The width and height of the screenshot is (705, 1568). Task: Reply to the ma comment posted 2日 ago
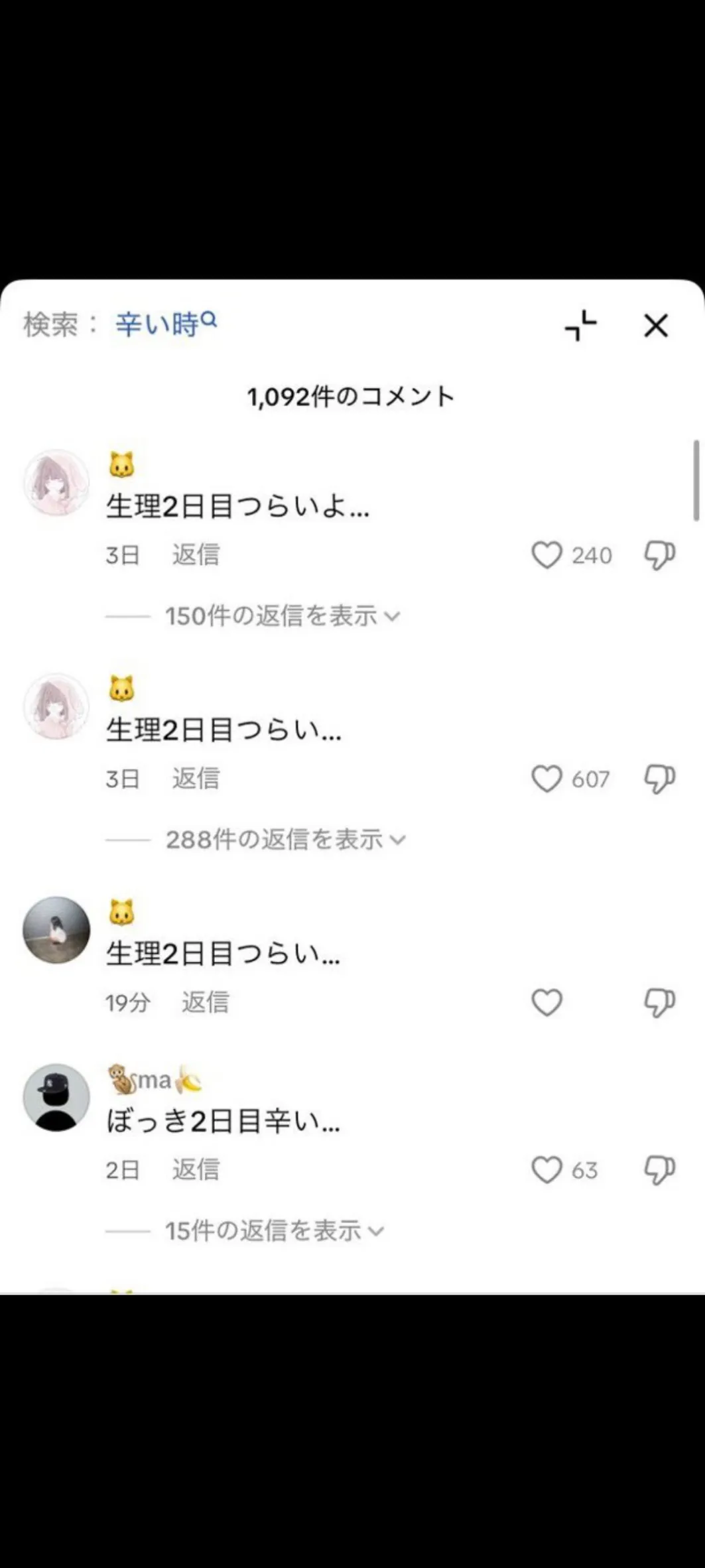[196, 1170]
